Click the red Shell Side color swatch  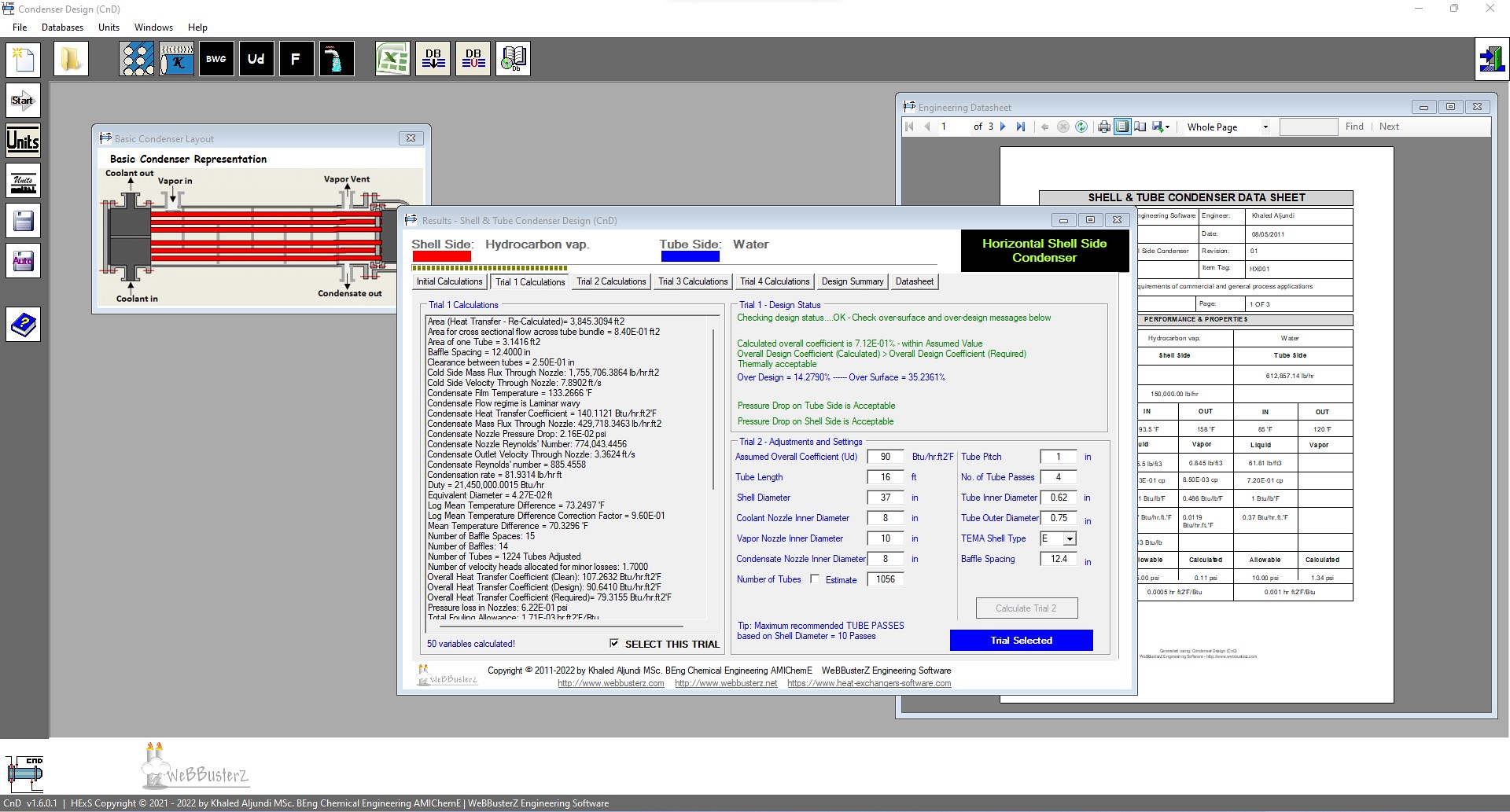pyautogui.click(x=441, y=256)
